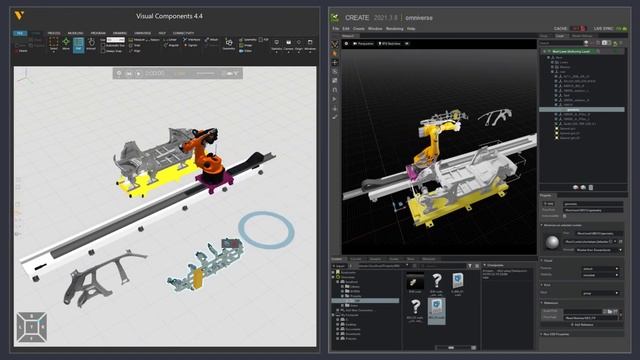Image resolution: width=640 pixels, height=360 pixels.
Task: Click the Add button in the Property panel
Action: point(549,204)
